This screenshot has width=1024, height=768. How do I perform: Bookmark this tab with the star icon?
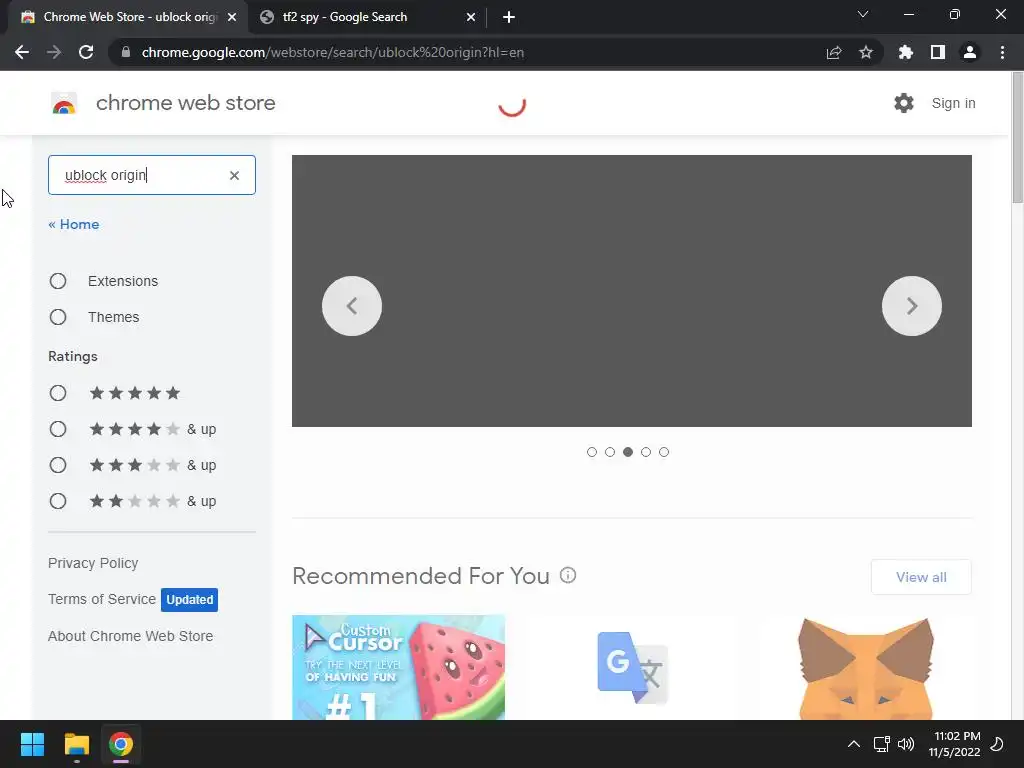pyautogui.click(x=866, y=52)
